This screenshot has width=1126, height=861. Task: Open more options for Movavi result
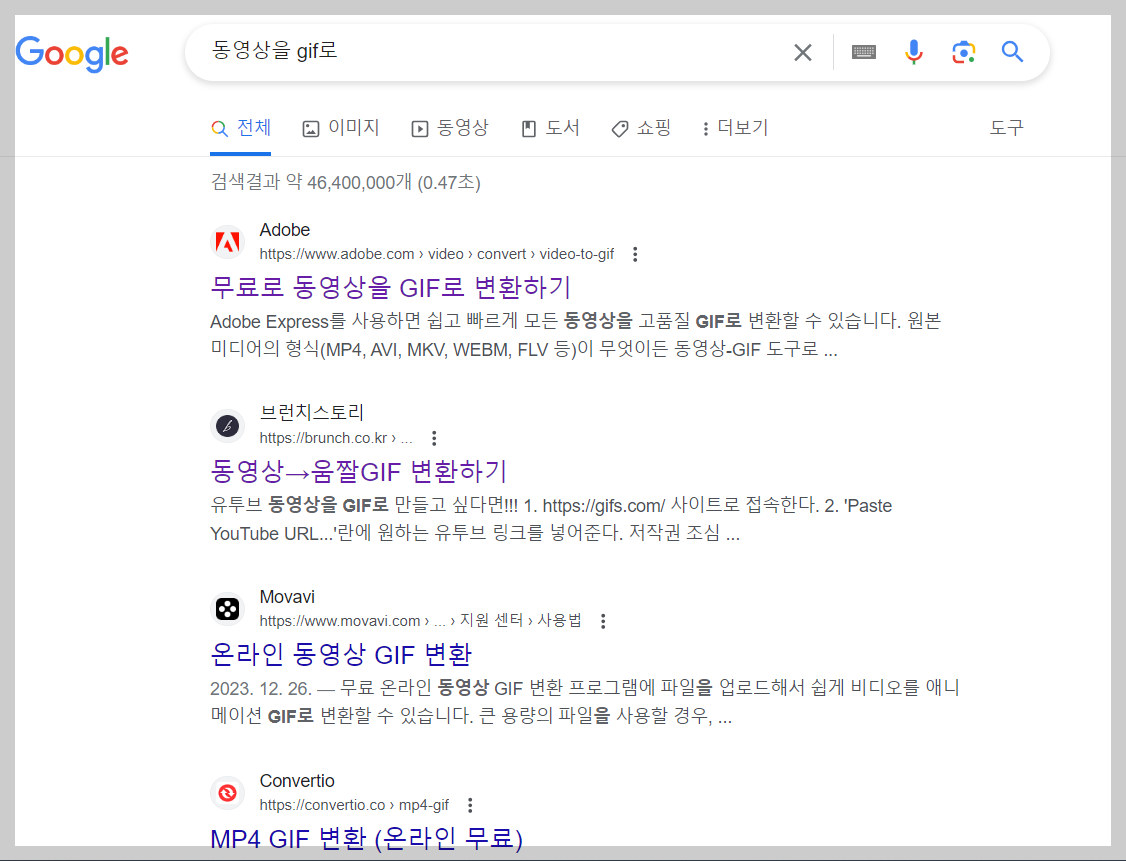point(603,621)
